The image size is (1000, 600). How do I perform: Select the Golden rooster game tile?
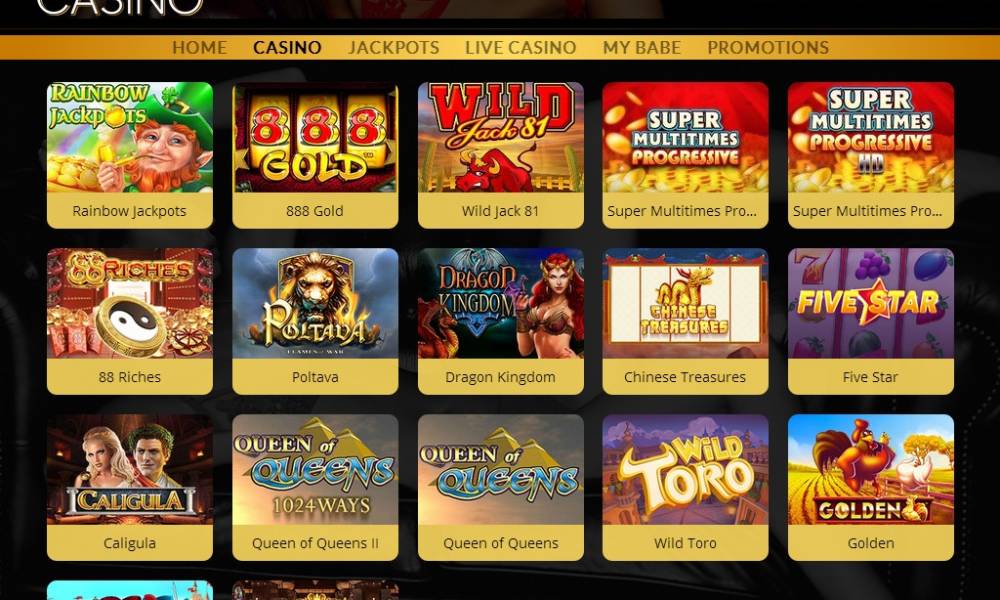click(871, 470)
